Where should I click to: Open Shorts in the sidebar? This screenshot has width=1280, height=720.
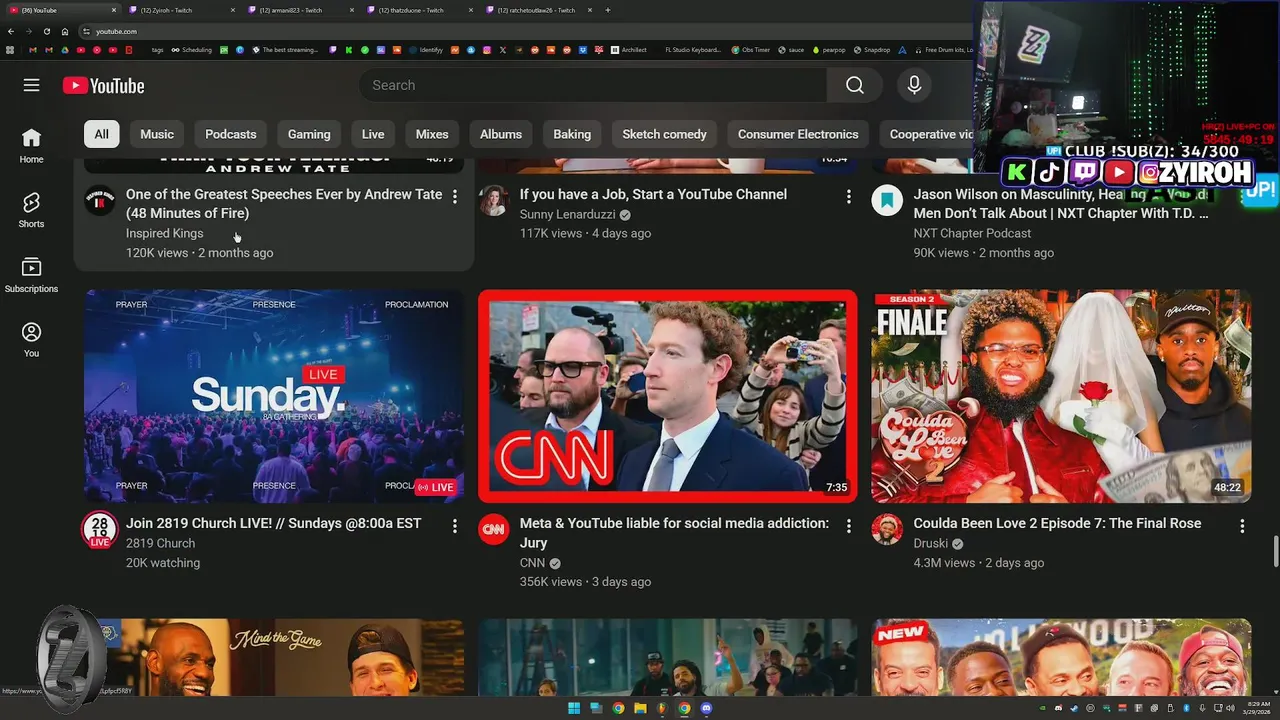pos(32,210)
